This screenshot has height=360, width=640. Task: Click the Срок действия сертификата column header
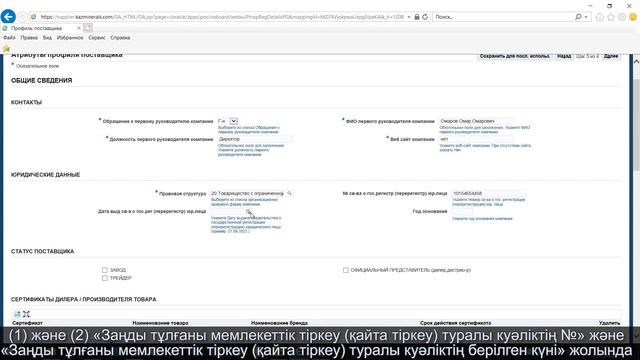456,323
